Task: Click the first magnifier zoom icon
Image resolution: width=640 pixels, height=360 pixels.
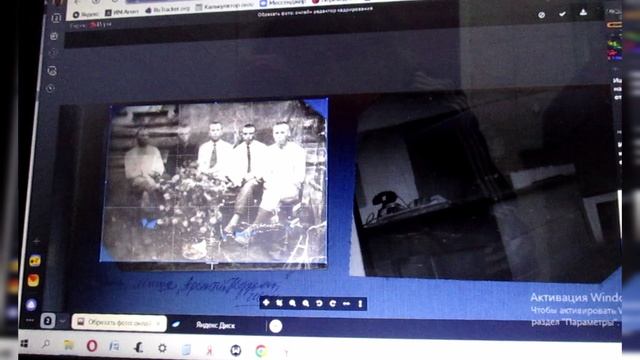Action: click(x=292, y=303)
